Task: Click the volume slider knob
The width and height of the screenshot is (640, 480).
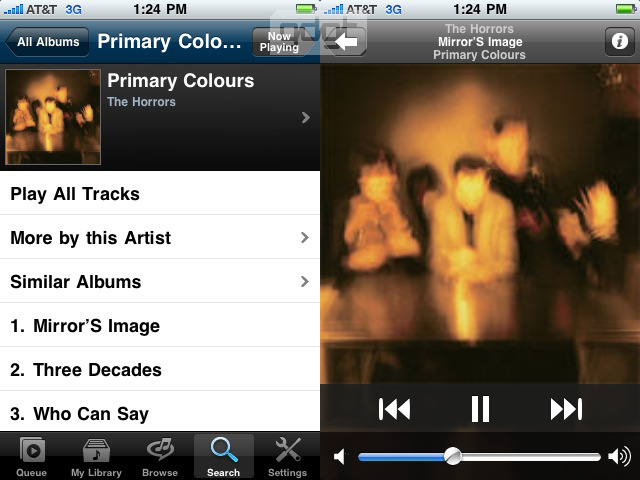Action: click(x=453, y=456)
